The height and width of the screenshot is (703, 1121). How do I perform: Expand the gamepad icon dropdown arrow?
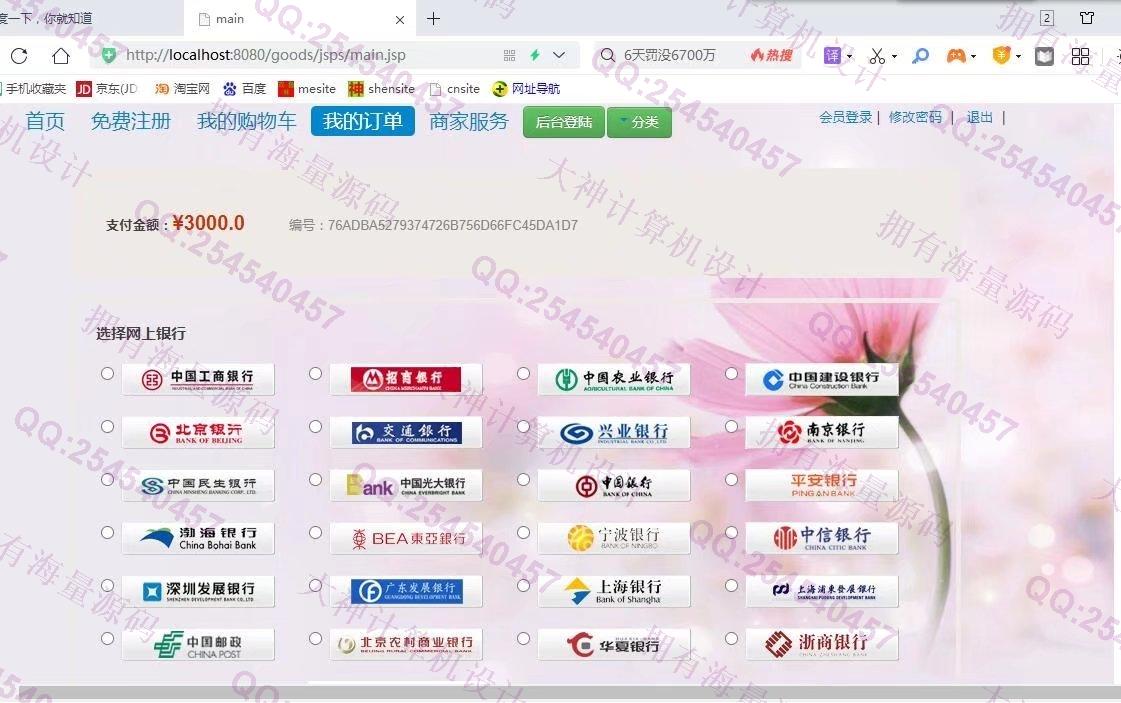click(973, 56)
